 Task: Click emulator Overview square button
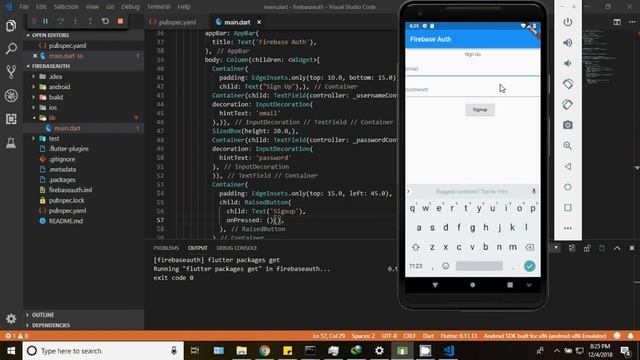(567, 207)
